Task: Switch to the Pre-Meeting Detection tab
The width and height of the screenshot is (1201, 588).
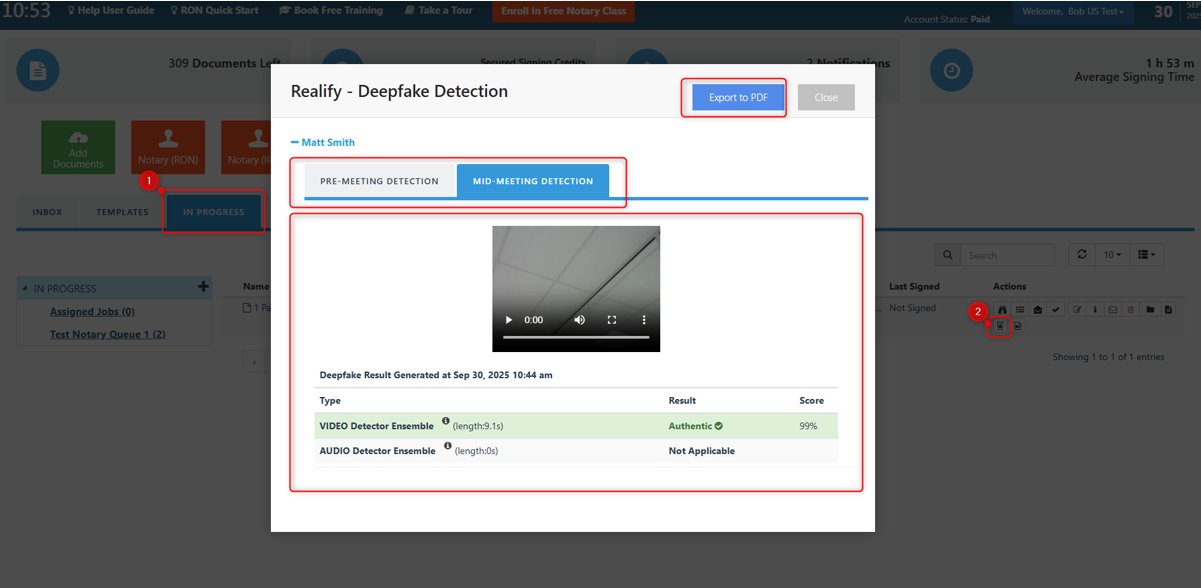Action: coord(379,182)
